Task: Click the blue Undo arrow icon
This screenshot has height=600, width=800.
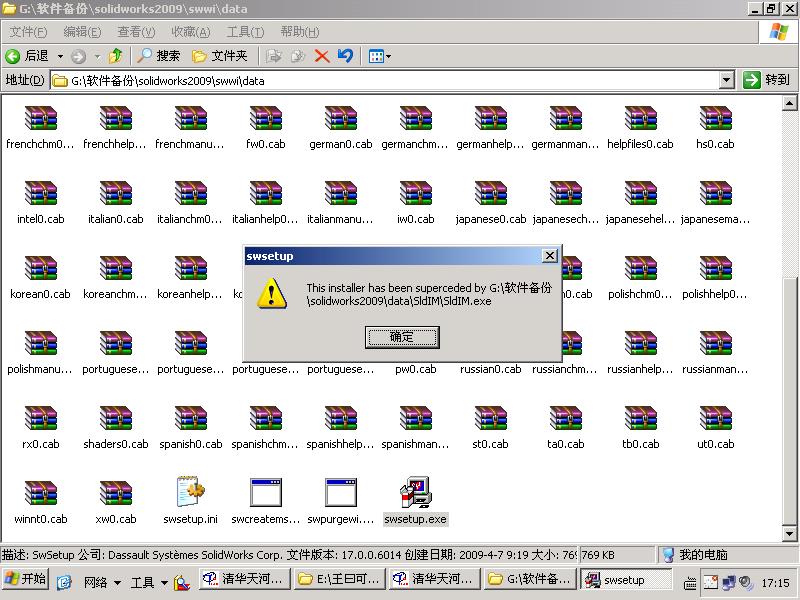Action: (x=345, y=56)
